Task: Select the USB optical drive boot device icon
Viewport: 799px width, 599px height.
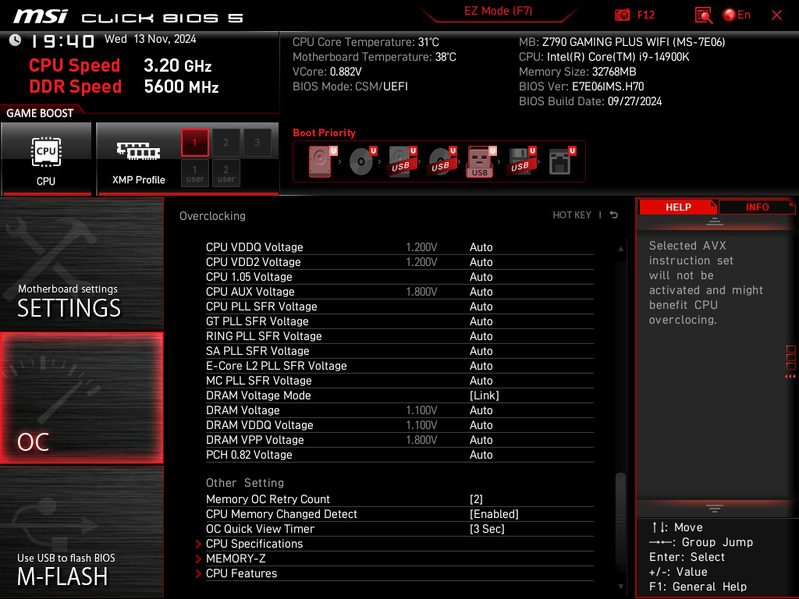Action: pyautogui.click(x=442, y=161)
